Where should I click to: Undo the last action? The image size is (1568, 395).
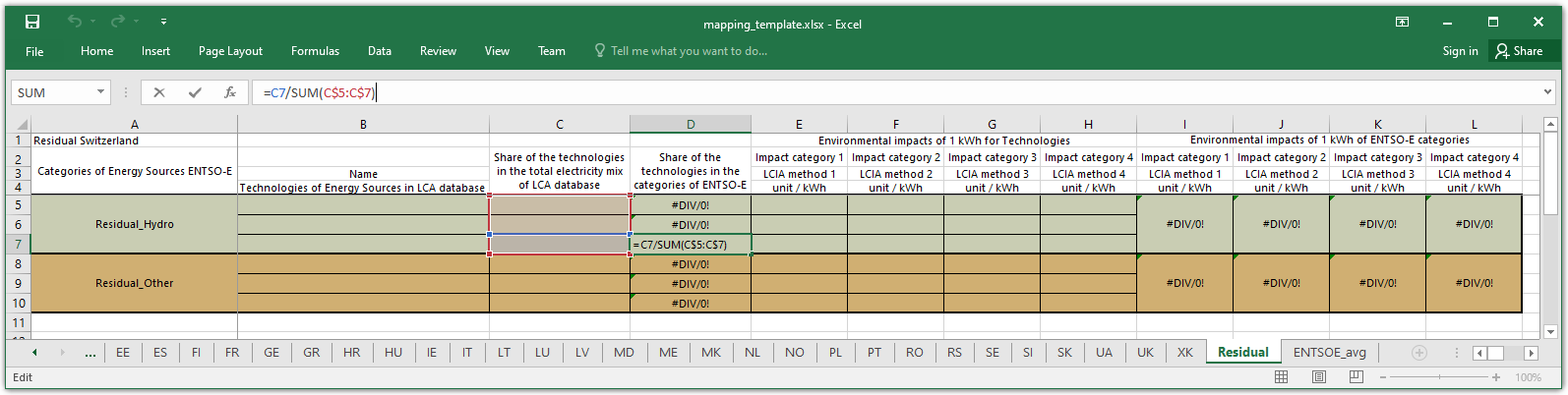pos(75,22)
